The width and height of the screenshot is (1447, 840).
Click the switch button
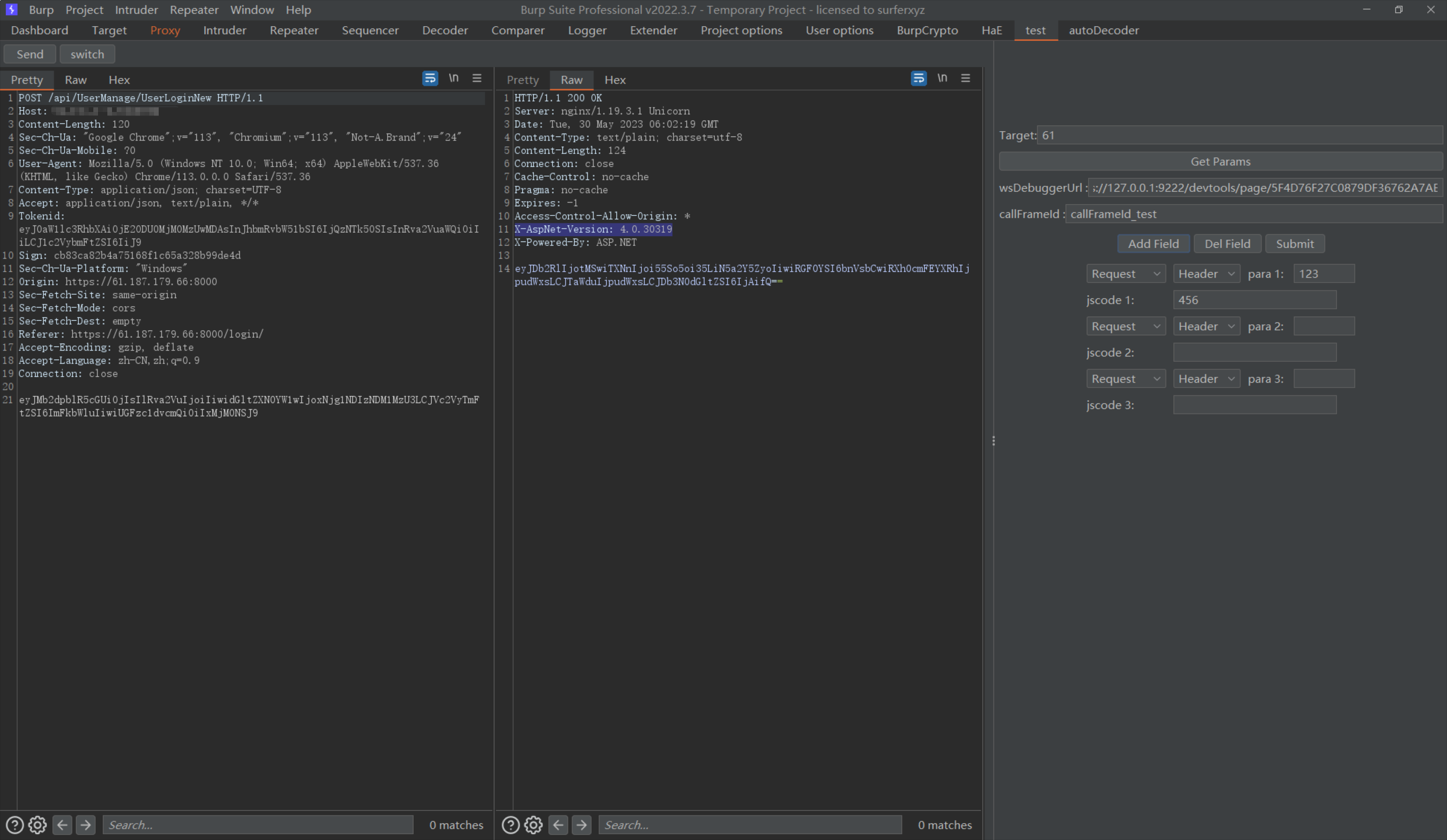[x=87, y=54]
